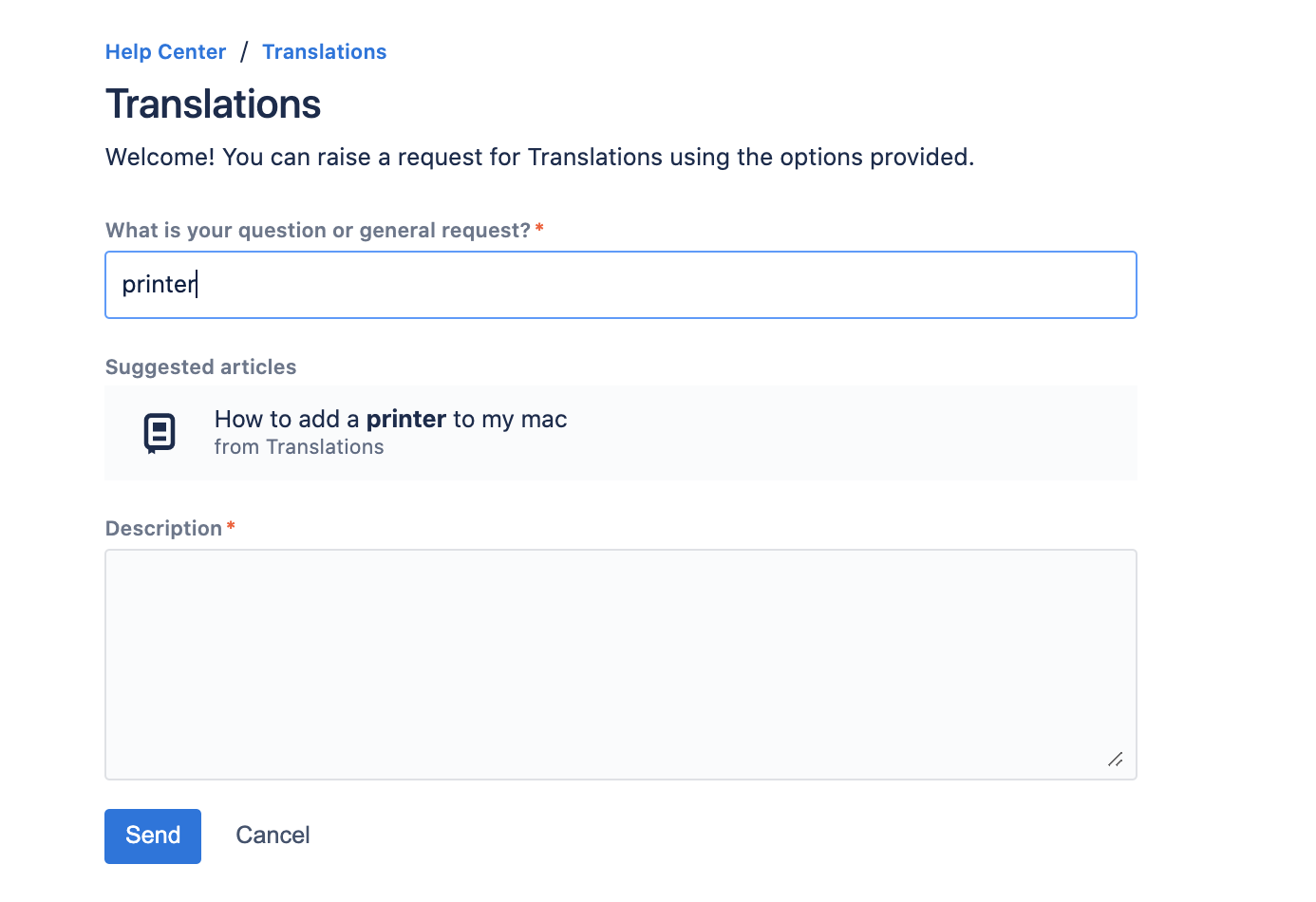The height and width of the screenshot is (902, 1316).
Task: Open the Help Center breadcrumb link
Action: click(165, 52)
